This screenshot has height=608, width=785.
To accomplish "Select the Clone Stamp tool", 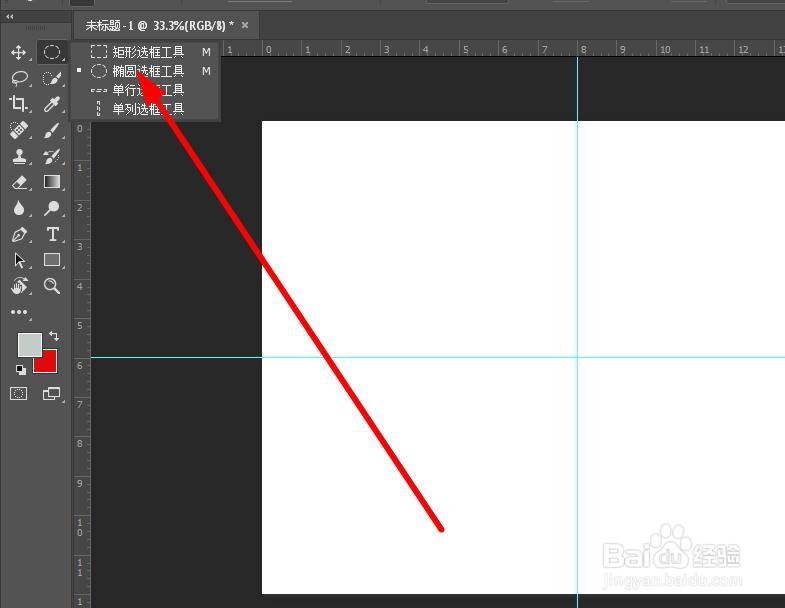I will pyautogui.click(x=19, y=156).
